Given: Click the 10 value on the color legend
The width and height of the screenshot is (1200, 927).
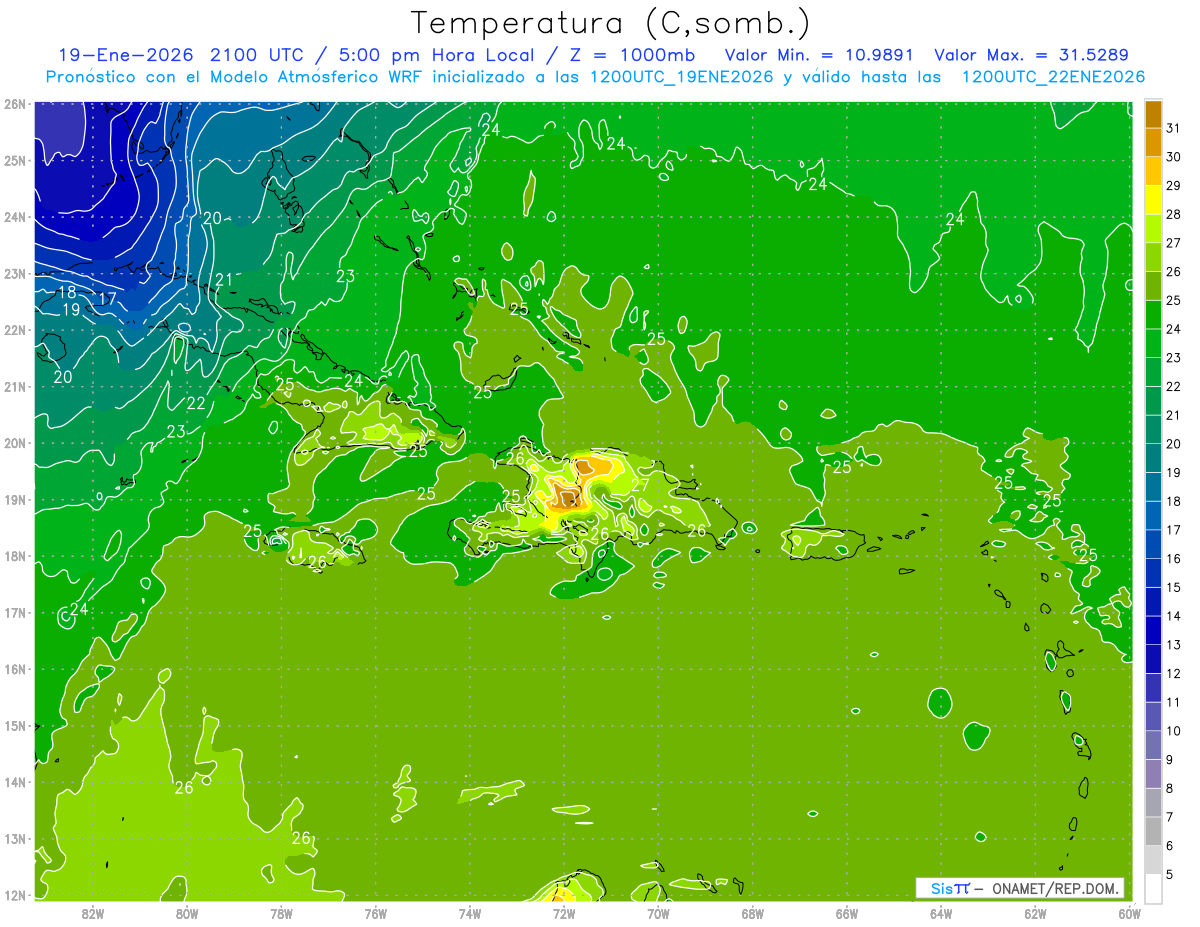Looking at the screenshot, I should pos(1173,731).
